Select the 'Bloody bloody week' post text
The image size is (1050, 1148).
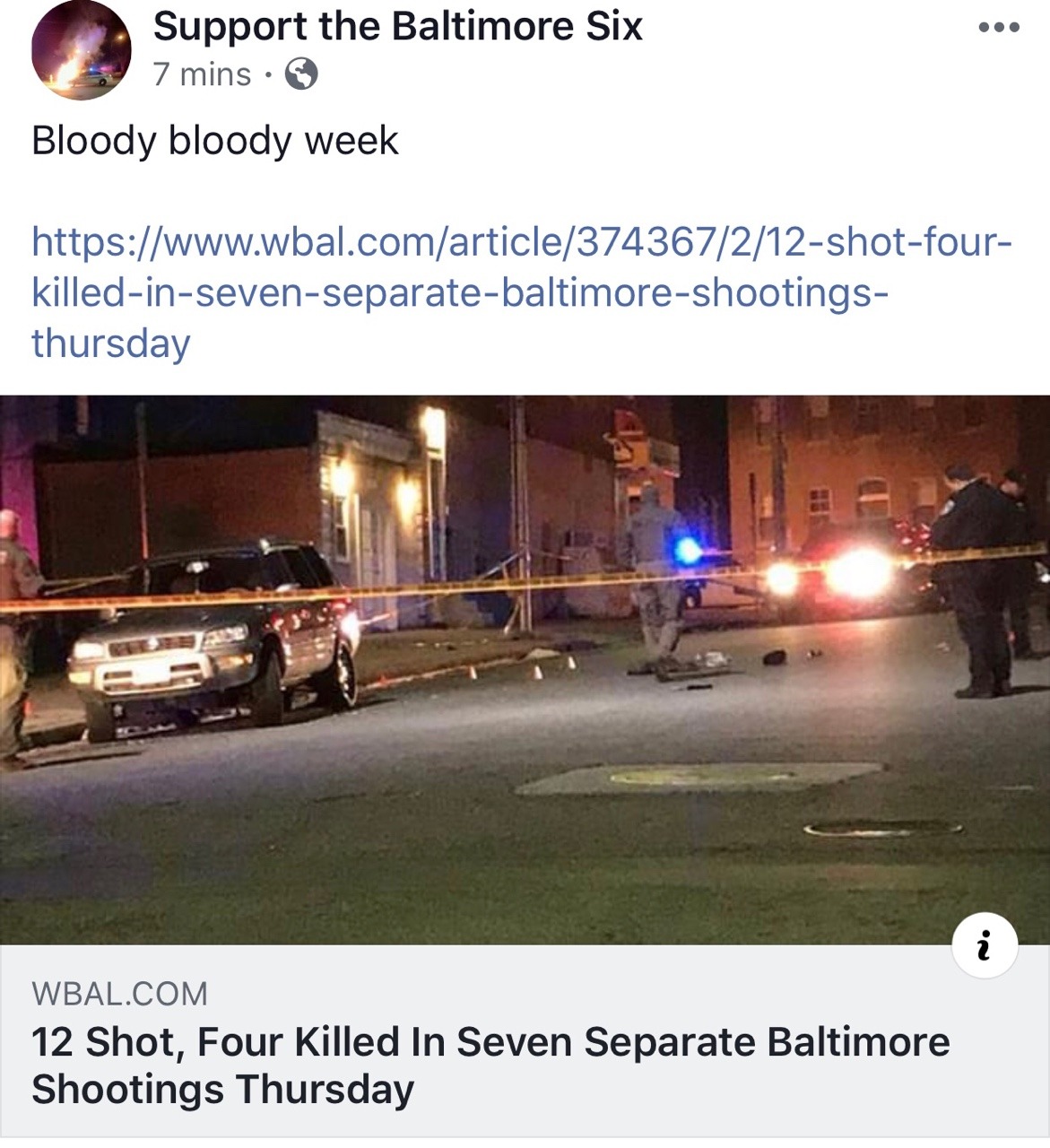(215, 141)
